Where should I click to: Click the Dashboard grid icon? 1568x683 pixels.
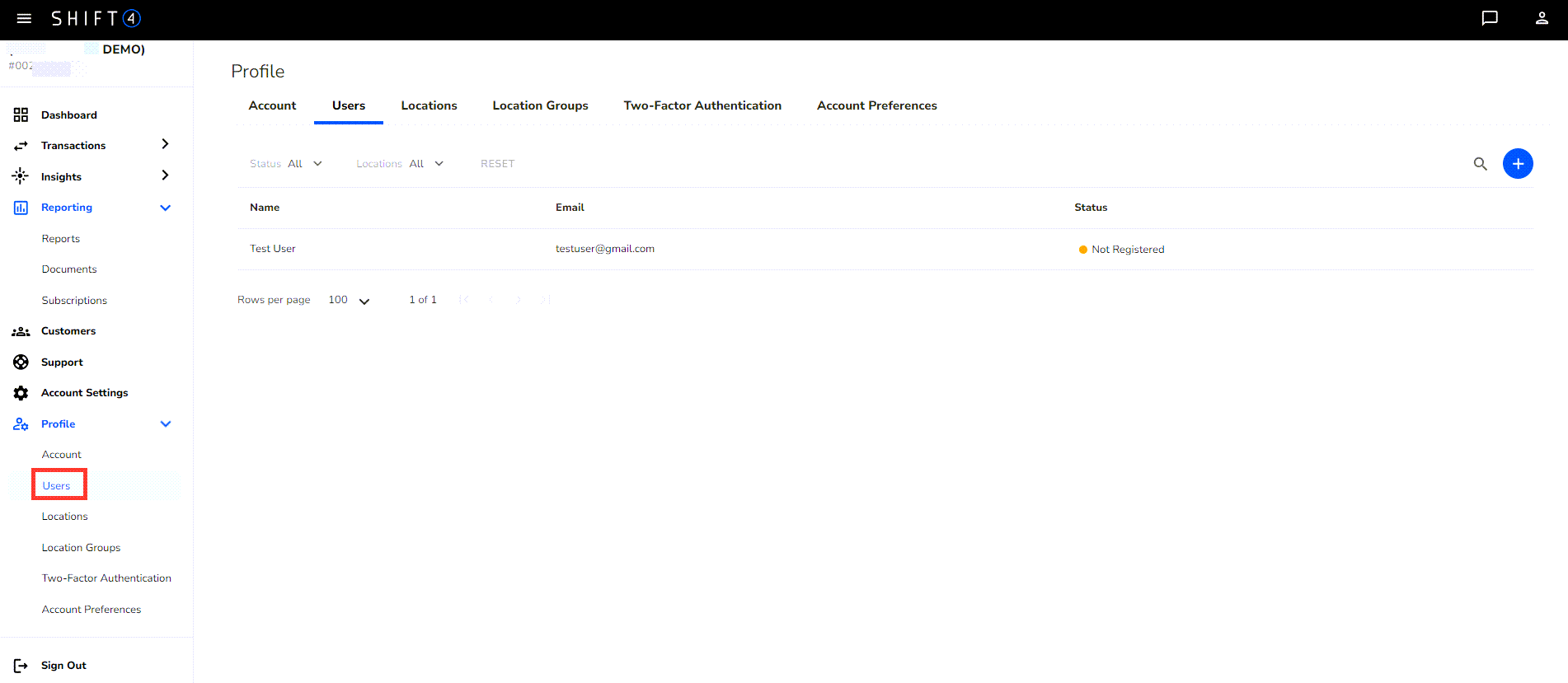21,115
